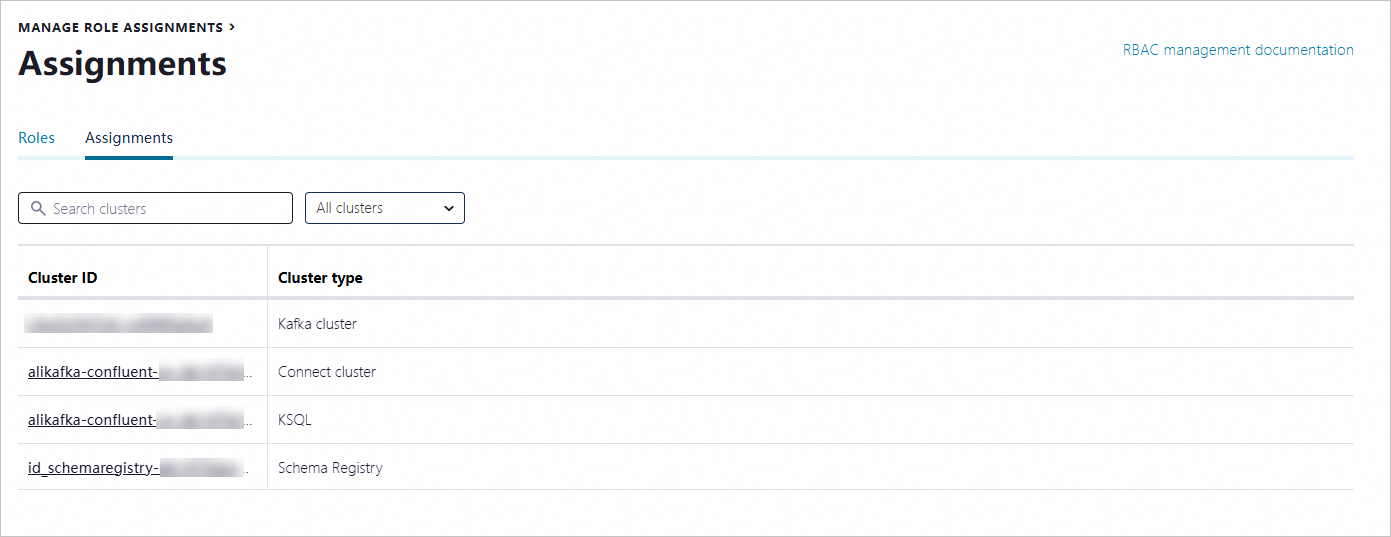Open the alikafka-confluent link for Connect cluster
1391x537 pixels.
pyautogui.click(x=138, y=372)
